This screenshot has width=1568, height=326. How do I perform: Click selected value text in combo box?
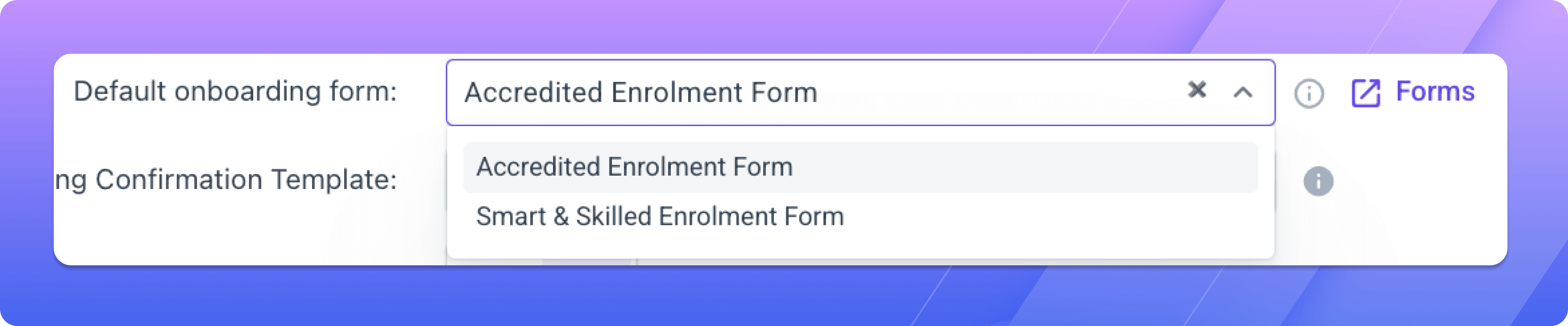point(641,93)
